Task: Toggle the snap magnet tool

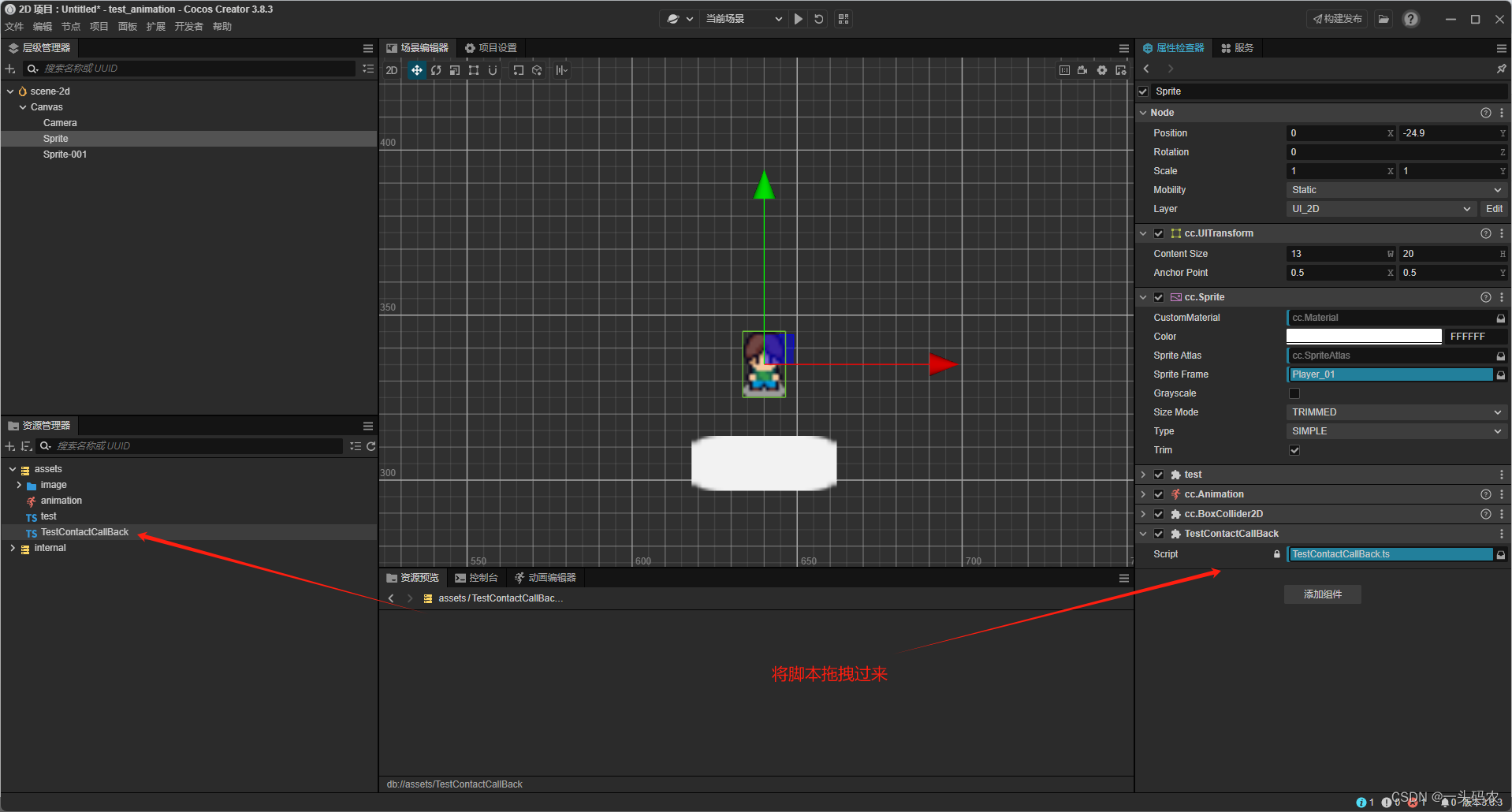Action: [493, 70]
